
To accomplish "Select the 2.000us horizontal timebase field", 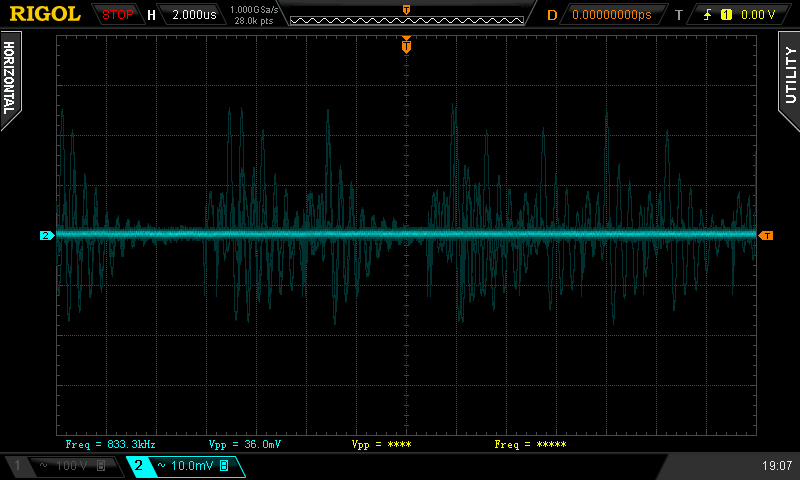I will 194,15.
